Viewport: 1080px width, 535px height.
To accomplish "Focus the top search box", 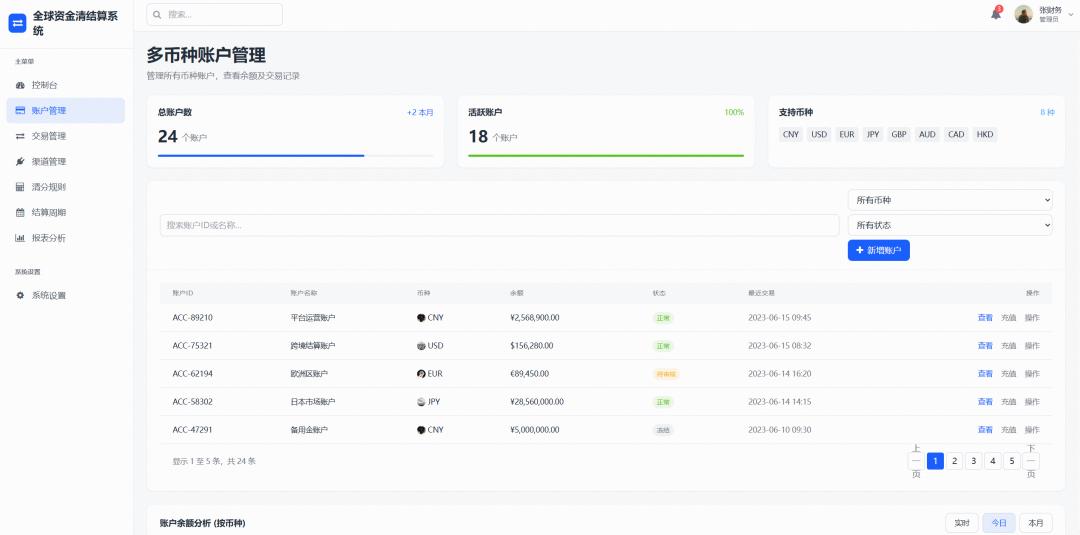I will pos(214,14).
